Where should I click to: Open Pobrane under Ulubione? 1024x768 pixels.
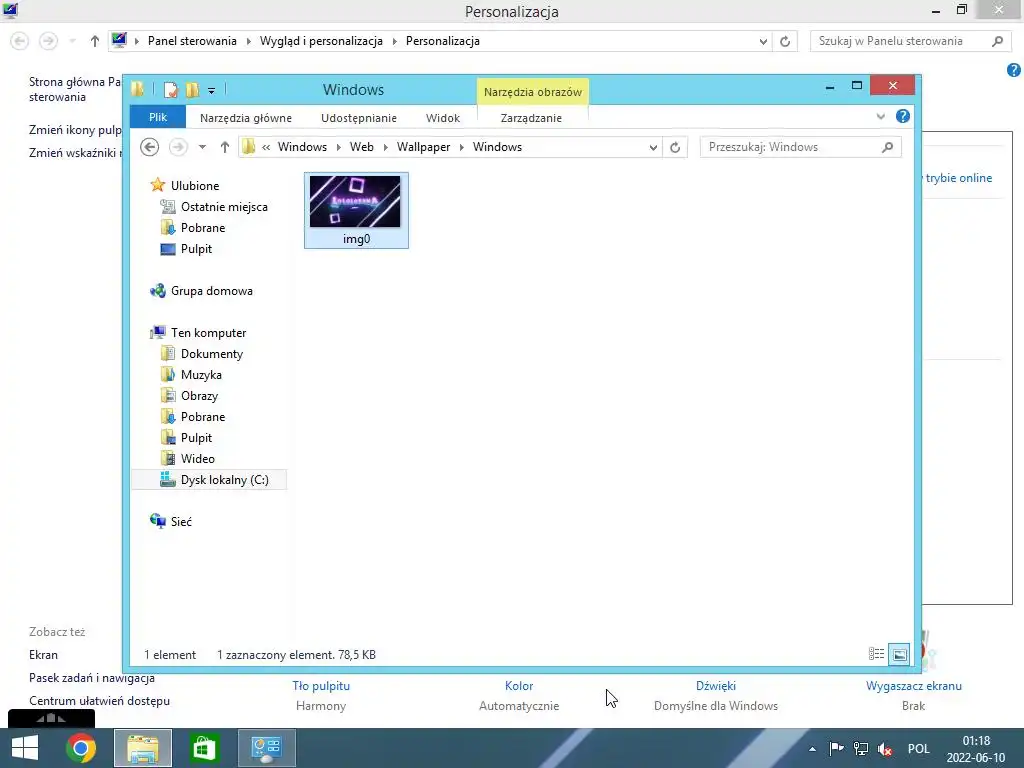(202, 227)
